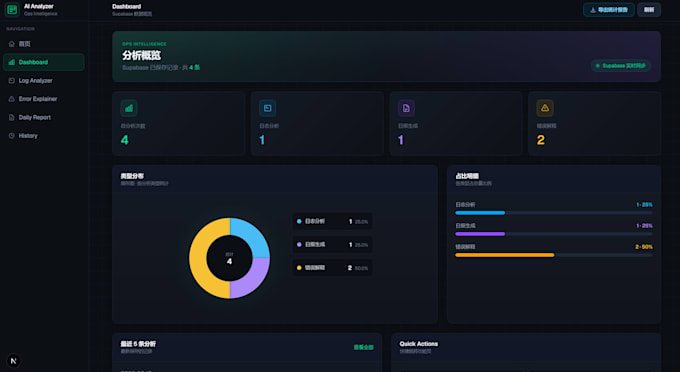Viewport: 680px width, 372px height.
Task: Click the Supabase realtime sync badge
Action: tap(621, 66)
